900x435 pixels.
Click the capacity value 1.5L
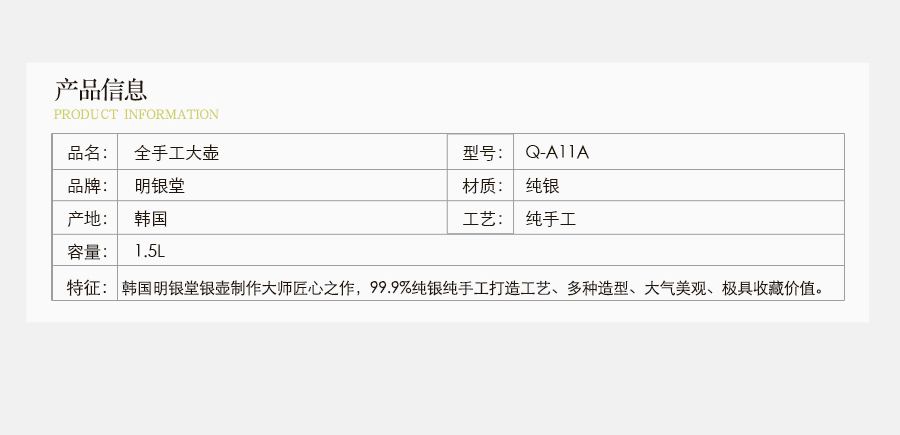(x=148, y=251)
